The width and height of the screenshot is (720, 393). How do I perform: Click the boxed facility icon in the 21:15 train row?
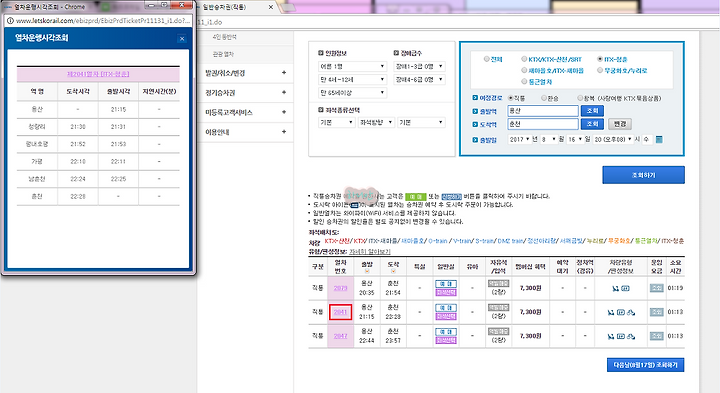(621, 312)
